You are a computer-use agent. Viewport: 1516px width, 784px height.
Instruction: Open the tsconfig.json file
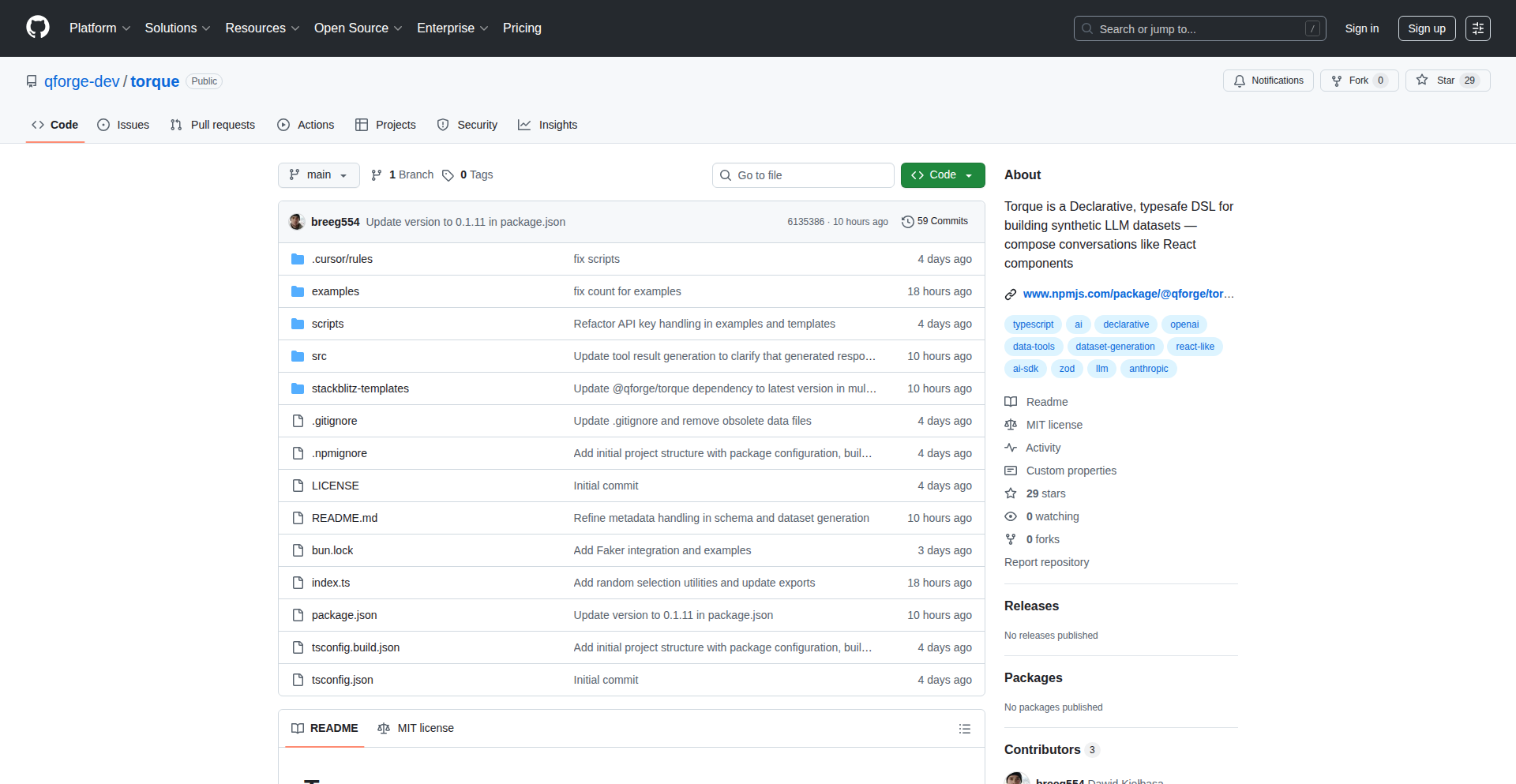(343, 680)
